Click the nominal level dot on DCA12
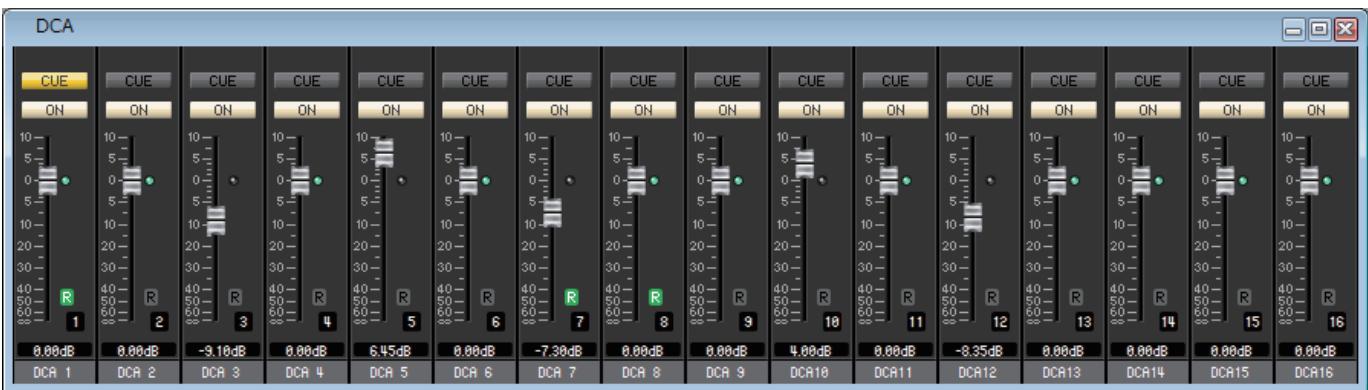 tap(990, 181)
